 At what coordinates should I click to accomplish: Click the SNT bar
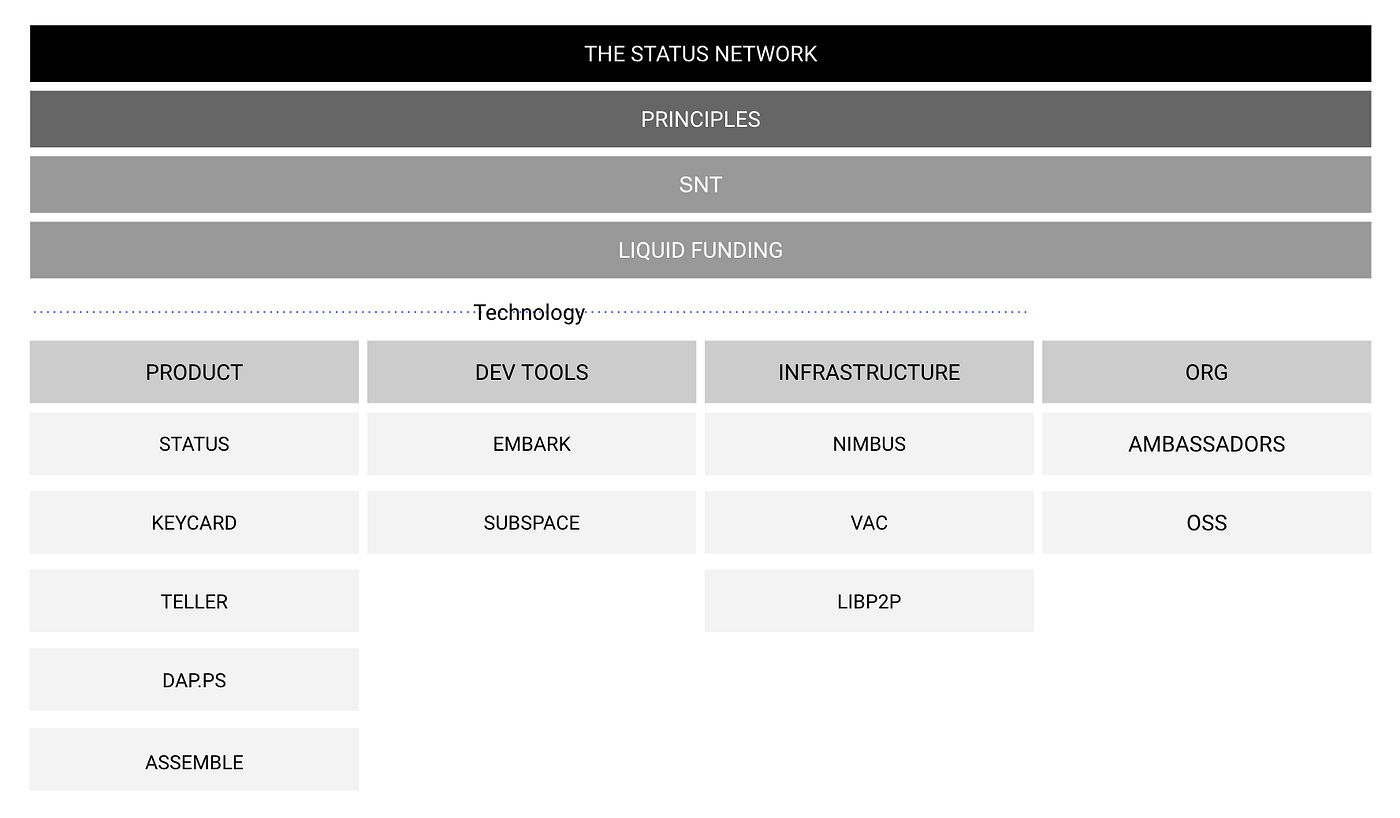(x=700, y=185)
